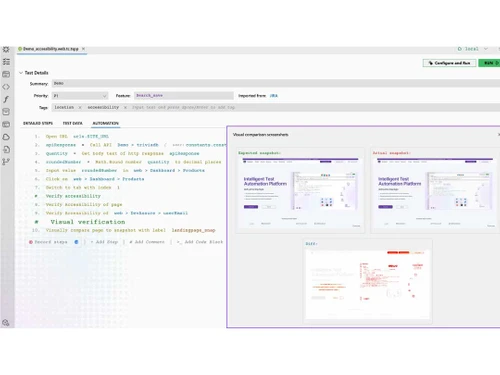Open the git branch icon in sidebar
The height and width of the screenshot is (375, 500).
click(6, 162)
